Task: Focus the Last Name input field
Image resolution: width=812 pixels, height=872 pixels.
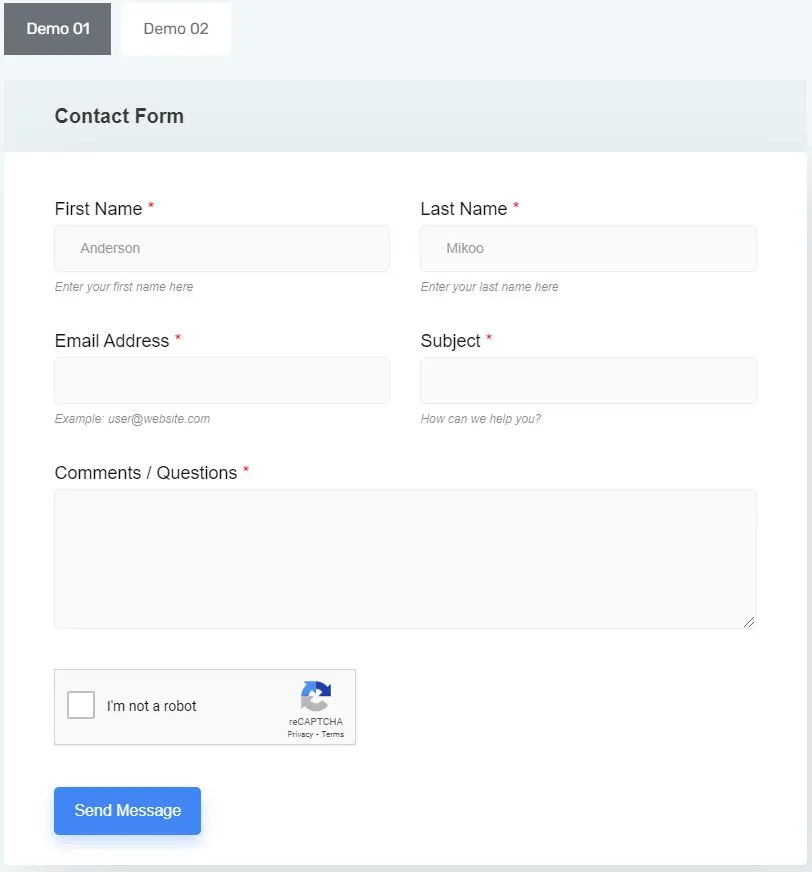Action: coord(588,248)
